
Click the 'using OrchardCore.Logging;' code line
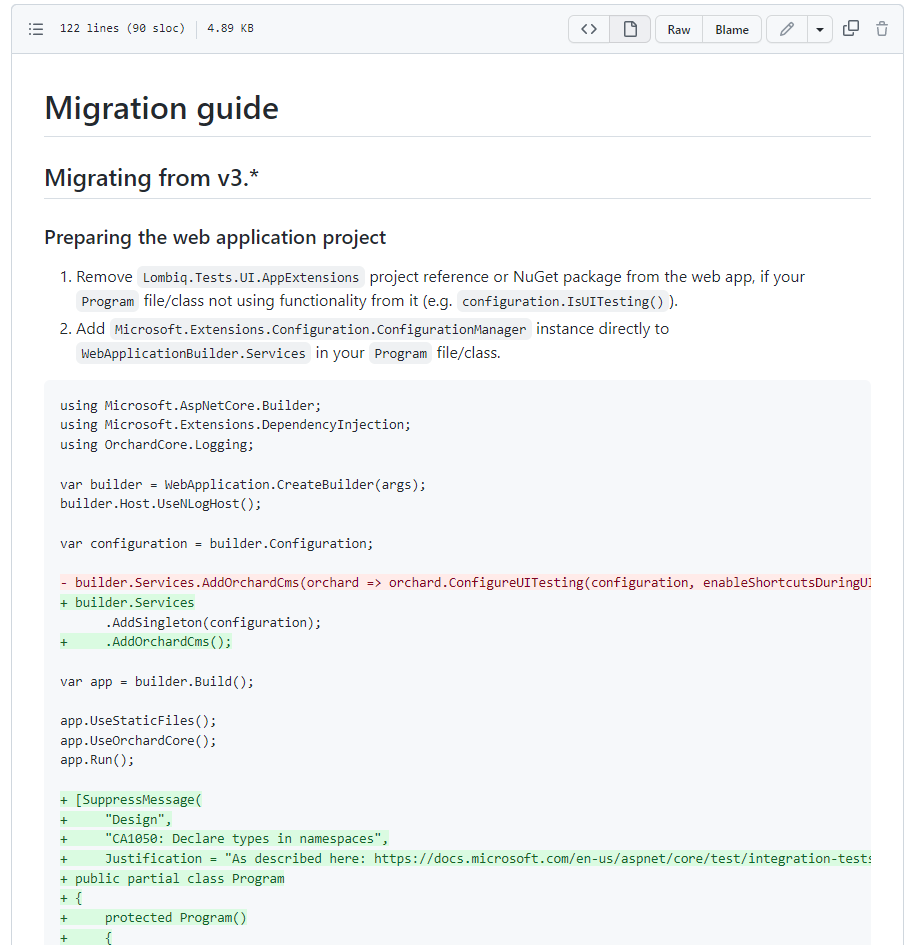pyautogui.click(x=157, y=445)
